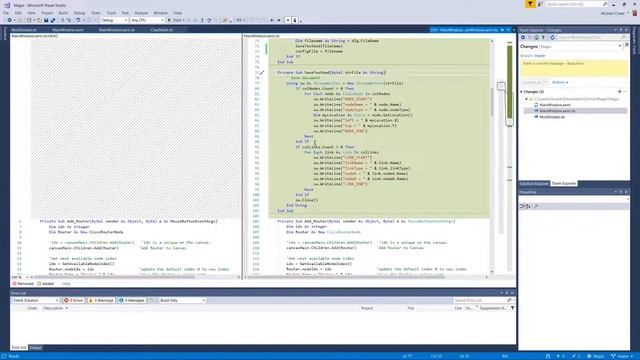Select MainWindow.xaml in Changes list
640x360 pixels.
tap(555, 105)
